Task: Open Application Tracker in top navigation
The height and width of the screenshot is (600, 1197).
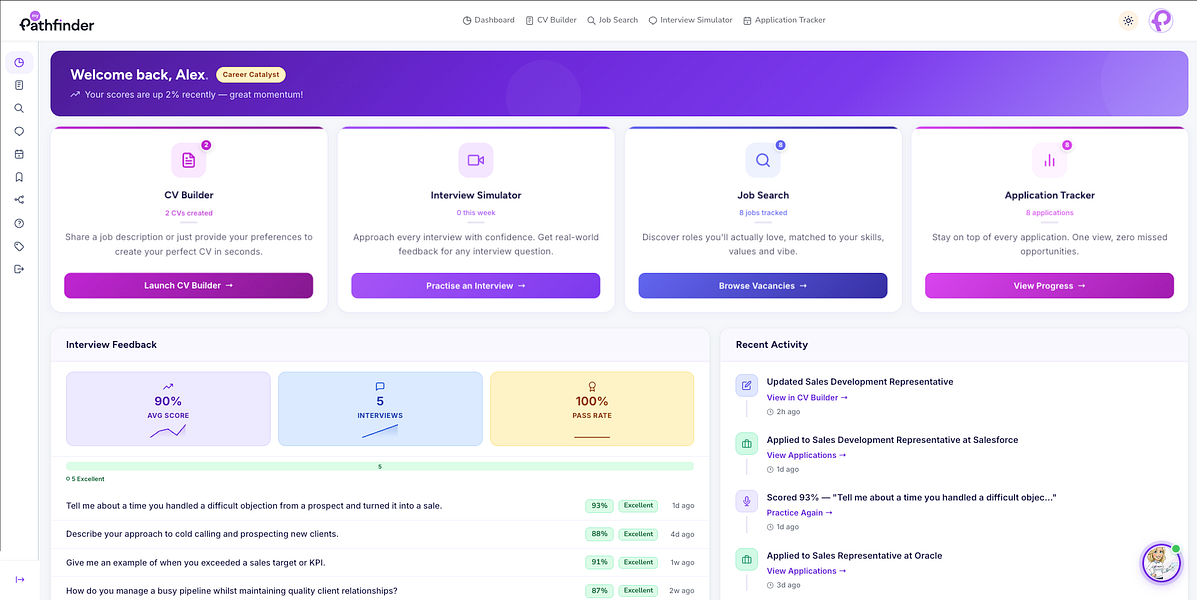Action: click(x=784, y=20)
